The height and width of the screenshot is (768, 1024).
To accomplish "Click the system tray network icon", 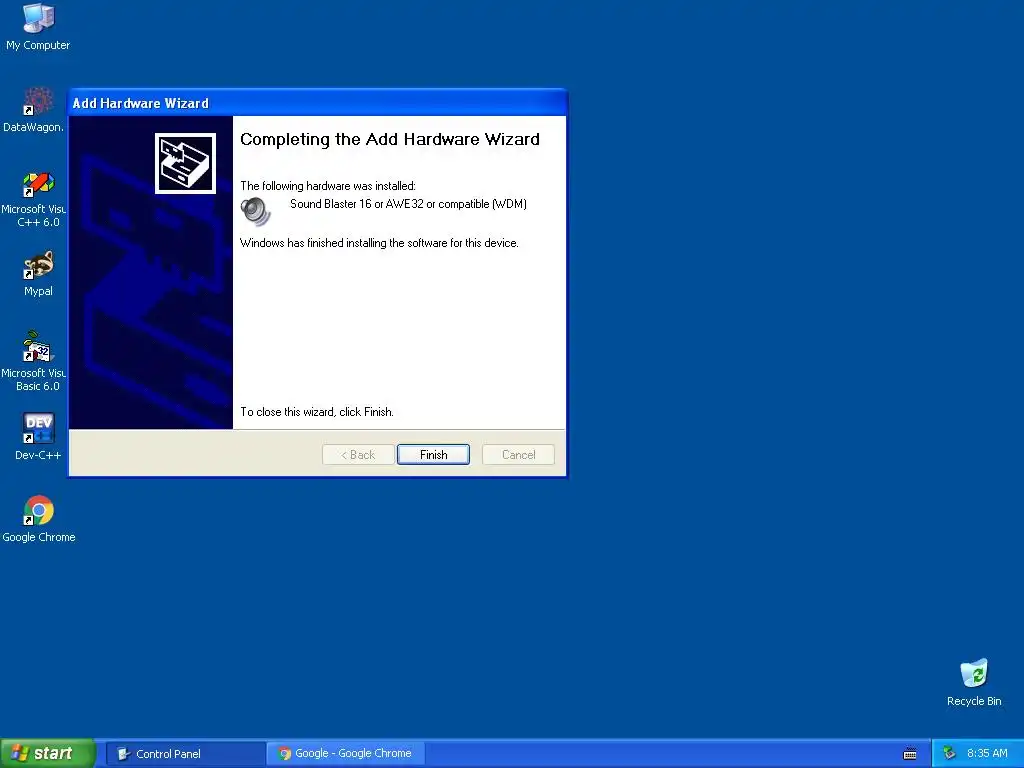I will pyautogui.click(x=950, y=754).
